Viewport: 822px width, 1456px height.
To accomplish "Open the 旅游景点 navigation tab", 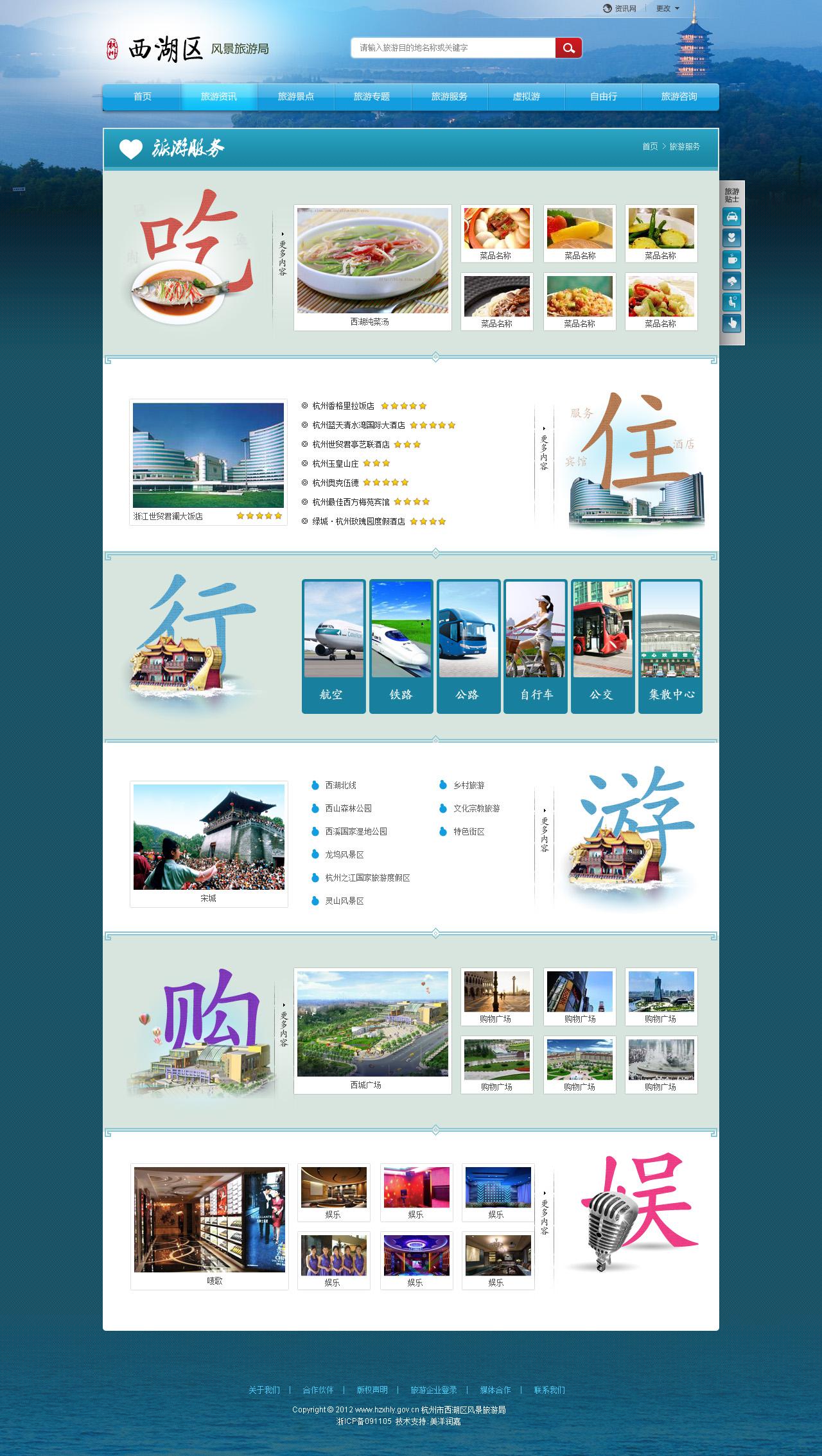I will pos(295,96).
